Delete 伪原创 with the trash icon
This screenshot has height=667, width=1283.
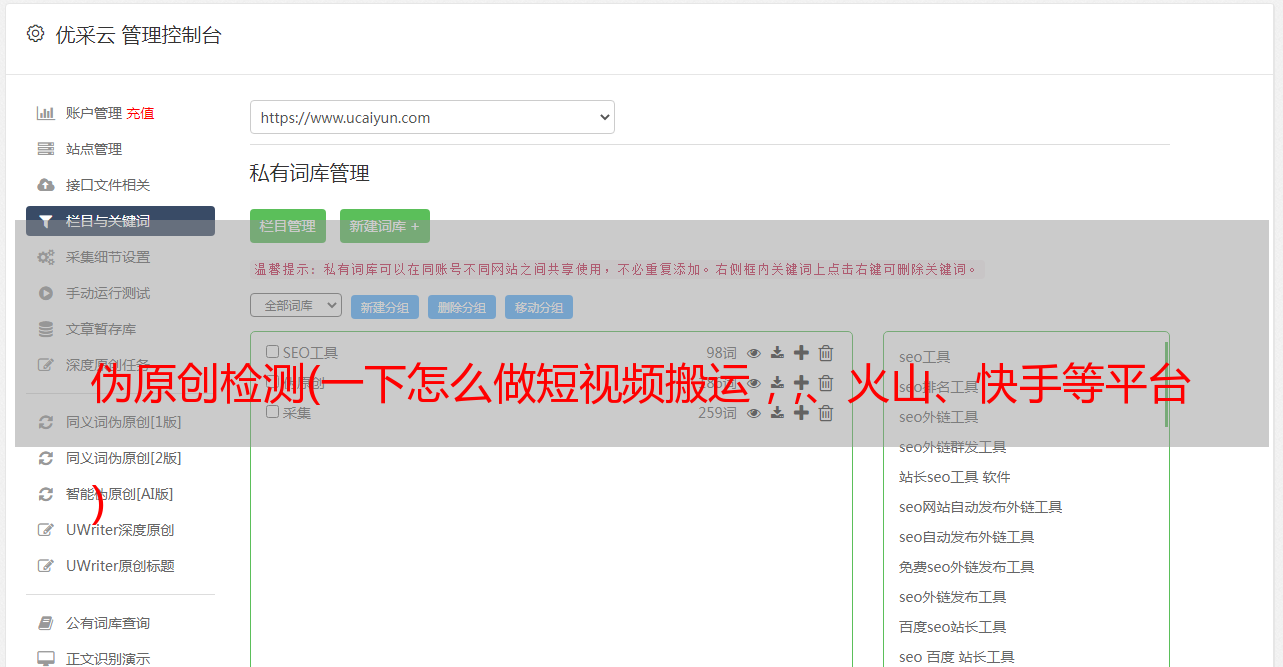point(826,383)
